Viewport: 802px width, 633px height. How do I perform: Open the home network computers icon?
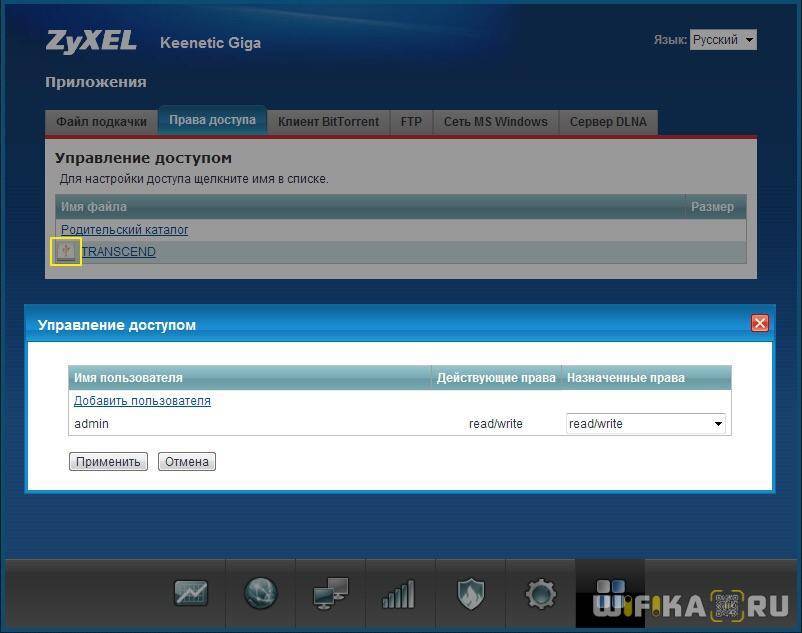pyautogui.click(x=330, y=594)
